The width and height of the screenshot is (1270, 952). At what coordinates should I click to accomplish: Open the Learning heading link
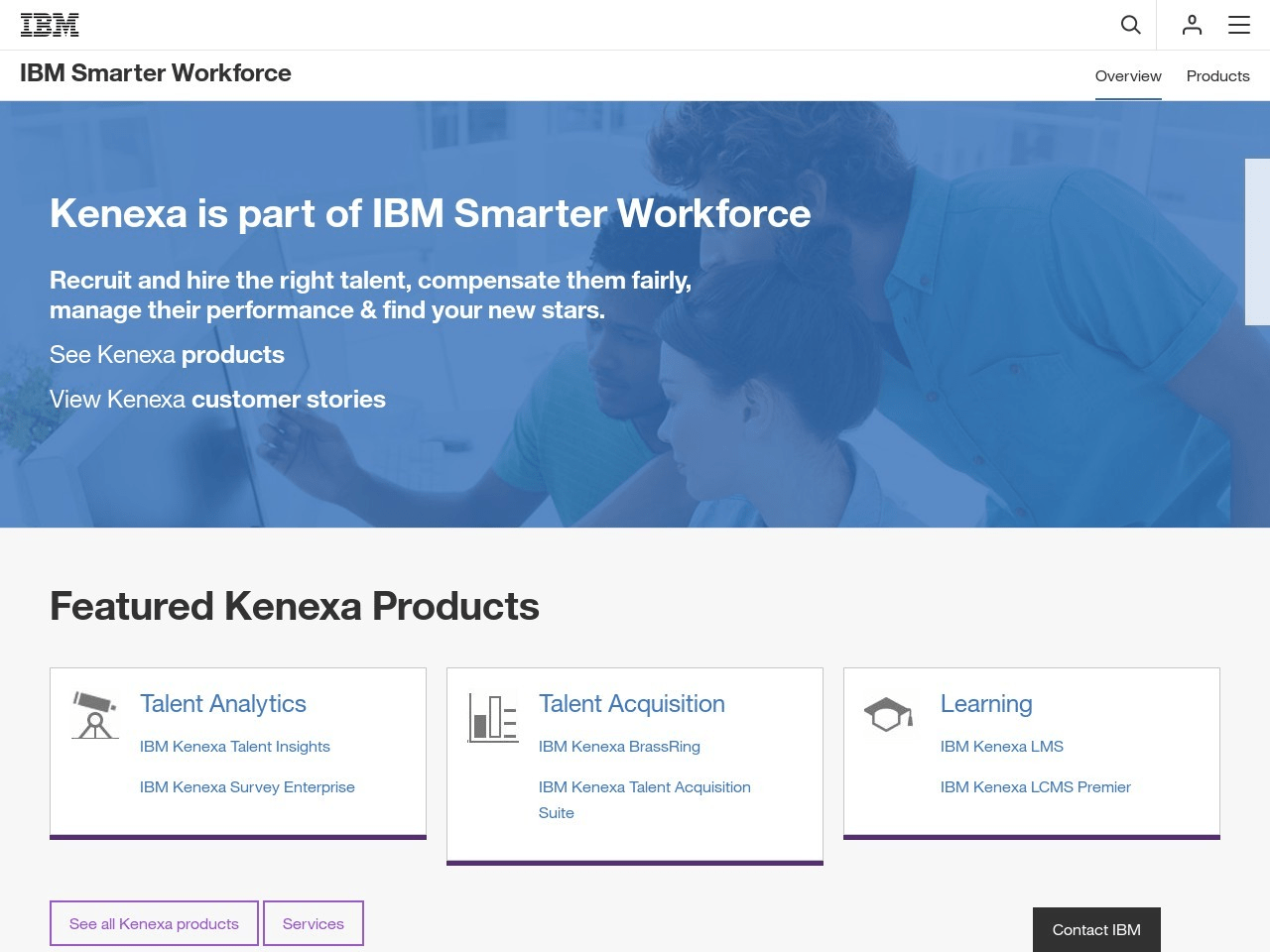986,704
